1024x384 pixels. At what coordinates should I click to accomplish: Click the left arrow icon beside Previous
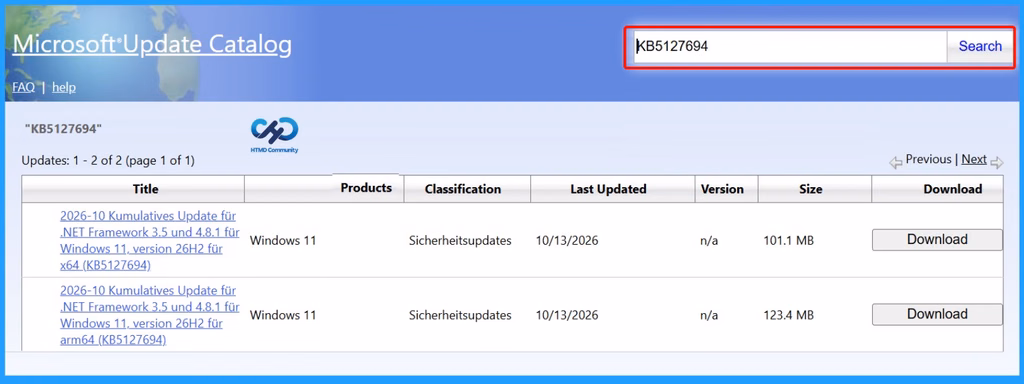(x=896, y=162)
